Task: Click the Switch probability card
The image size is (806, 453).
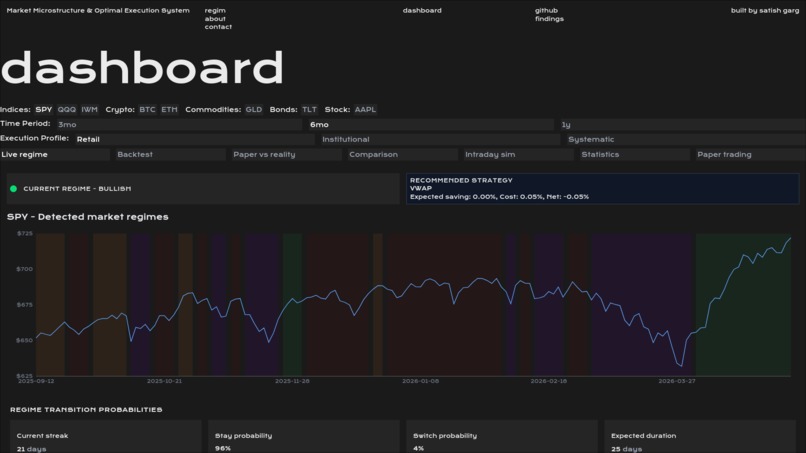Action: [502, 437]
